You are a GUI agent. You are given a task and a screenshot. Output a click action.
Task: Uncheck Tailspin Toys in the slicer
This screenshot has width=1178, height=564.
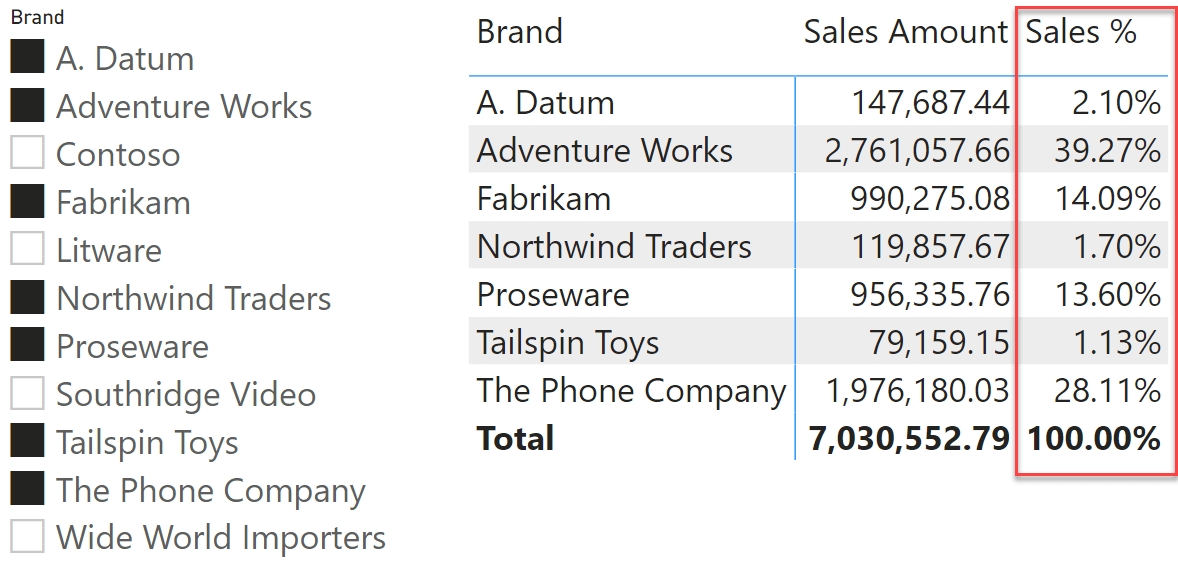click(x=27, y=442)
